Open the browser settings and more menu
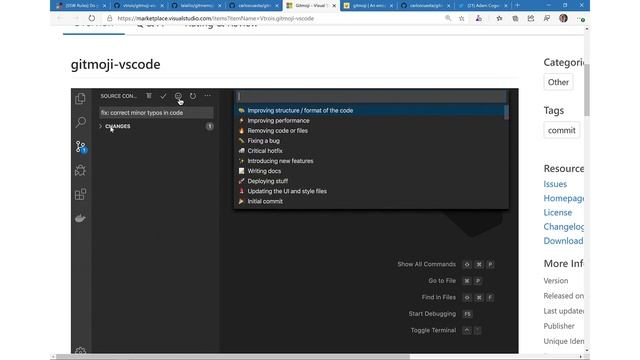This screenshot has width=640, height=360. (x=581, y=19)
